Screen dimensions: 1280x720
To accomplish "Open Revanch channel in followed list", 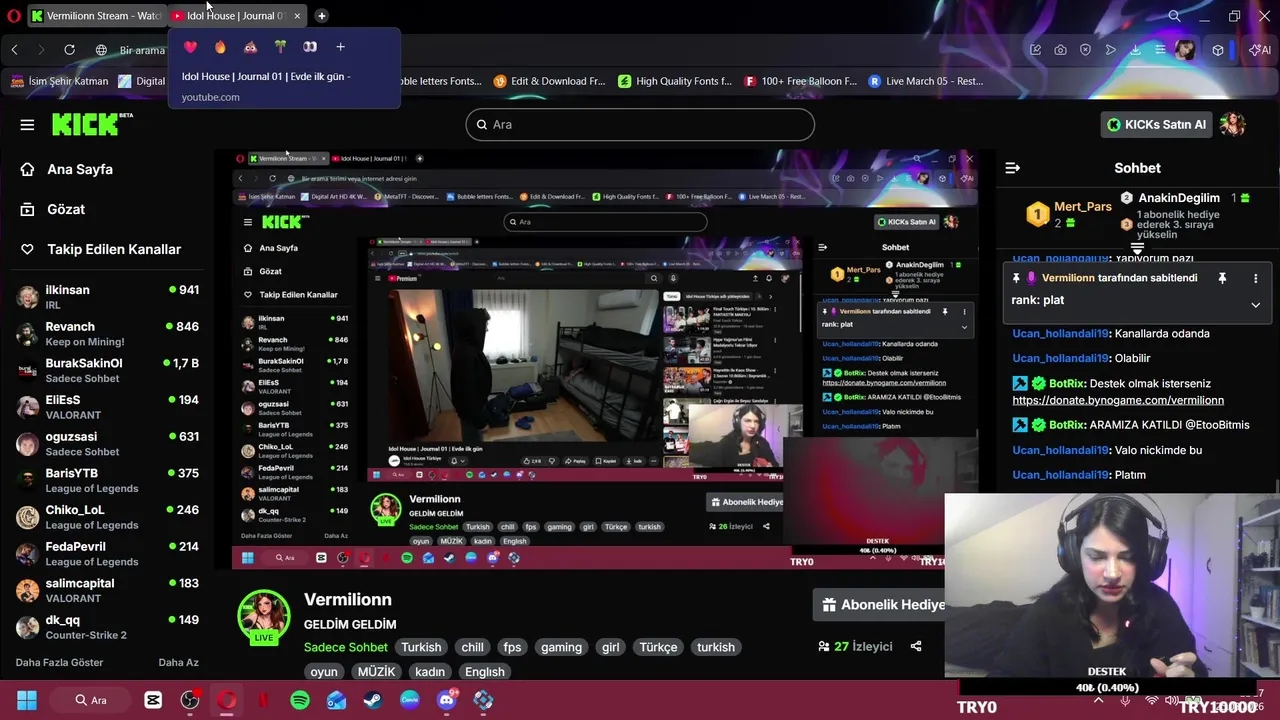I will pyautogui.click(x=108, y=334).
